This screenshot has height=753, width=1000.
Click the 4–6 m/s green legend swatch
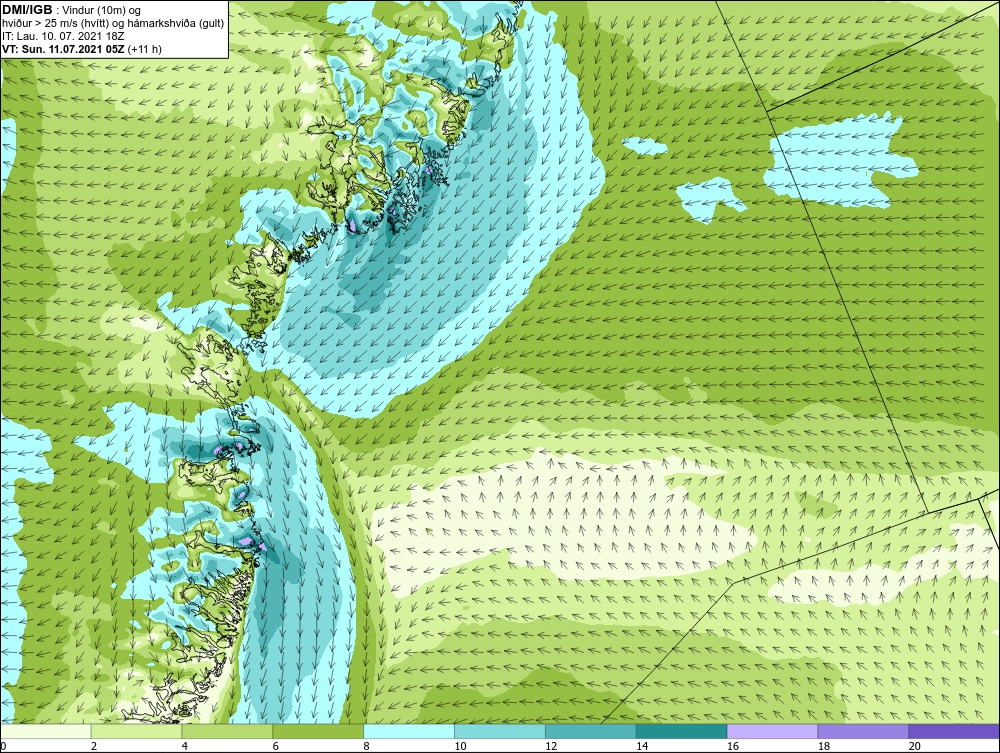tap(227, 731)
